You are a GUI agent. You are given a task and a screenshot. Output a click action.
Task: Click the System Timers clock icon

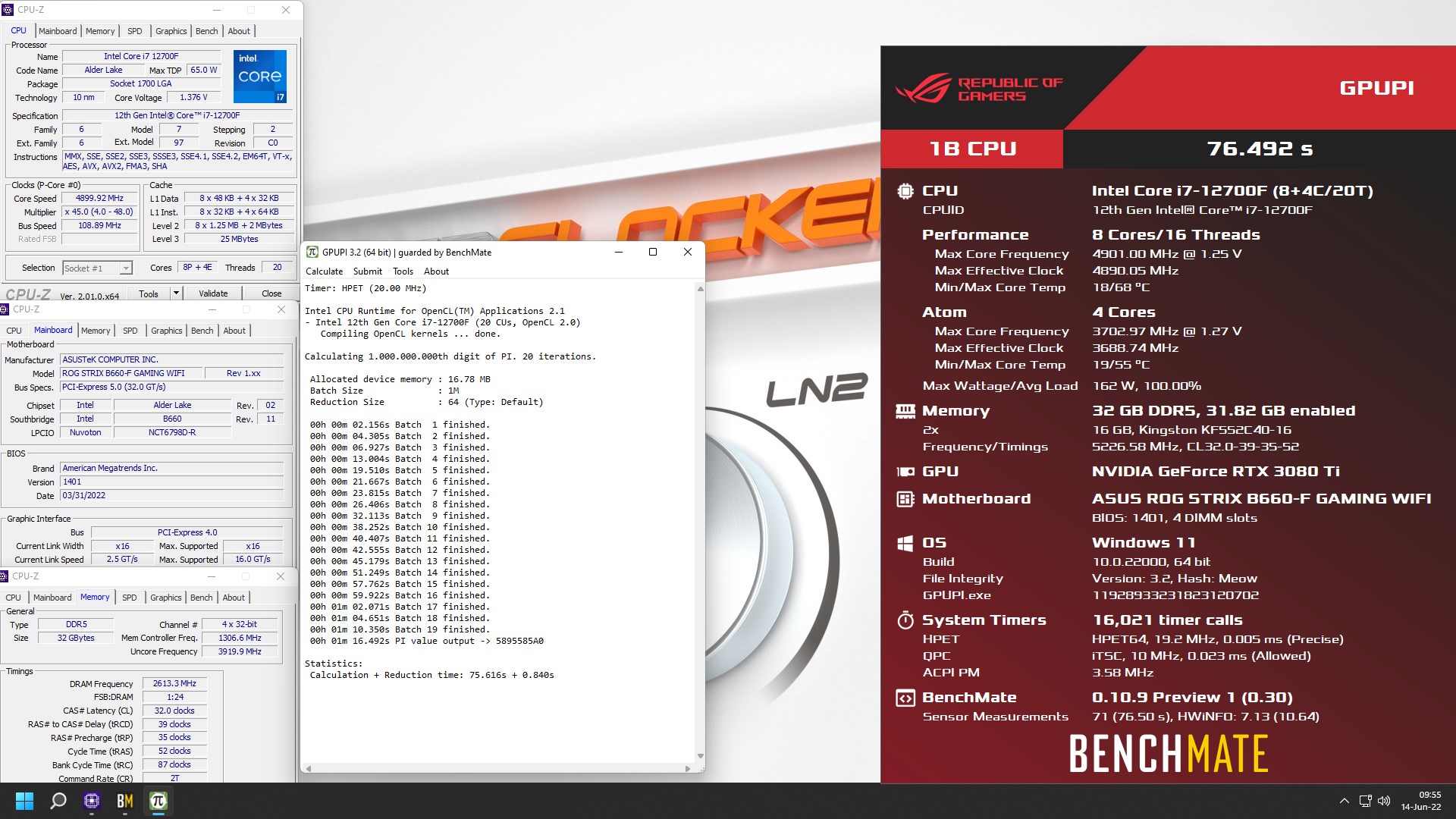coord(905,620)
